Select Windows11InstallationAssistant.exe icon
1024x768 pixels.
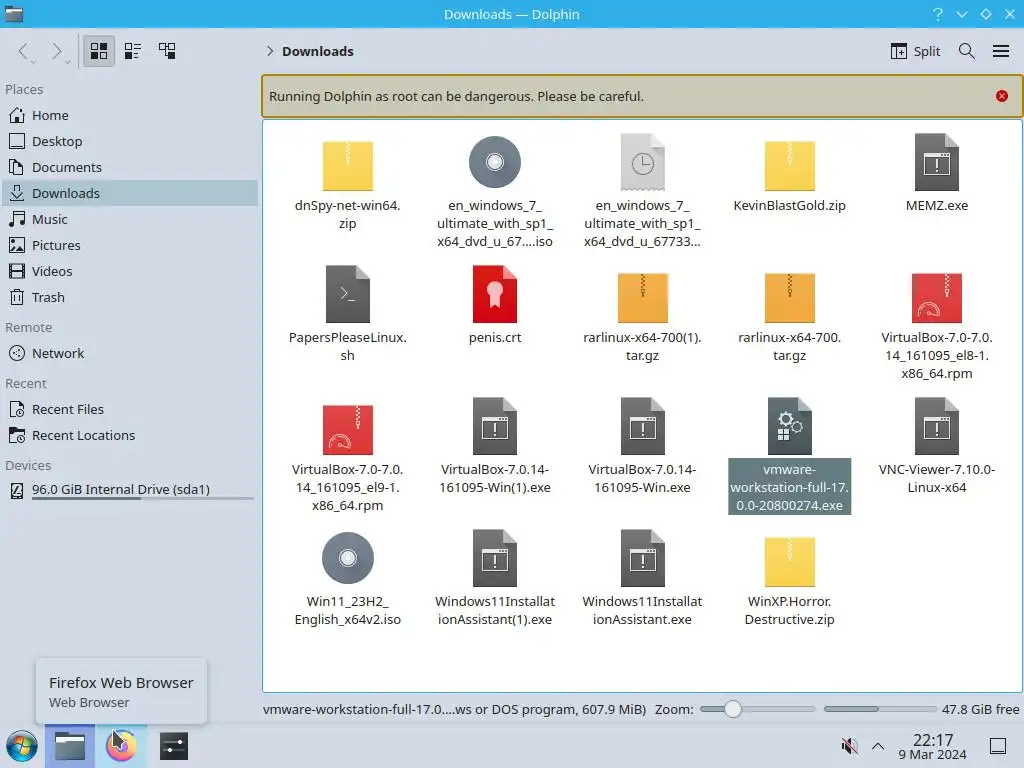point(642,558)
